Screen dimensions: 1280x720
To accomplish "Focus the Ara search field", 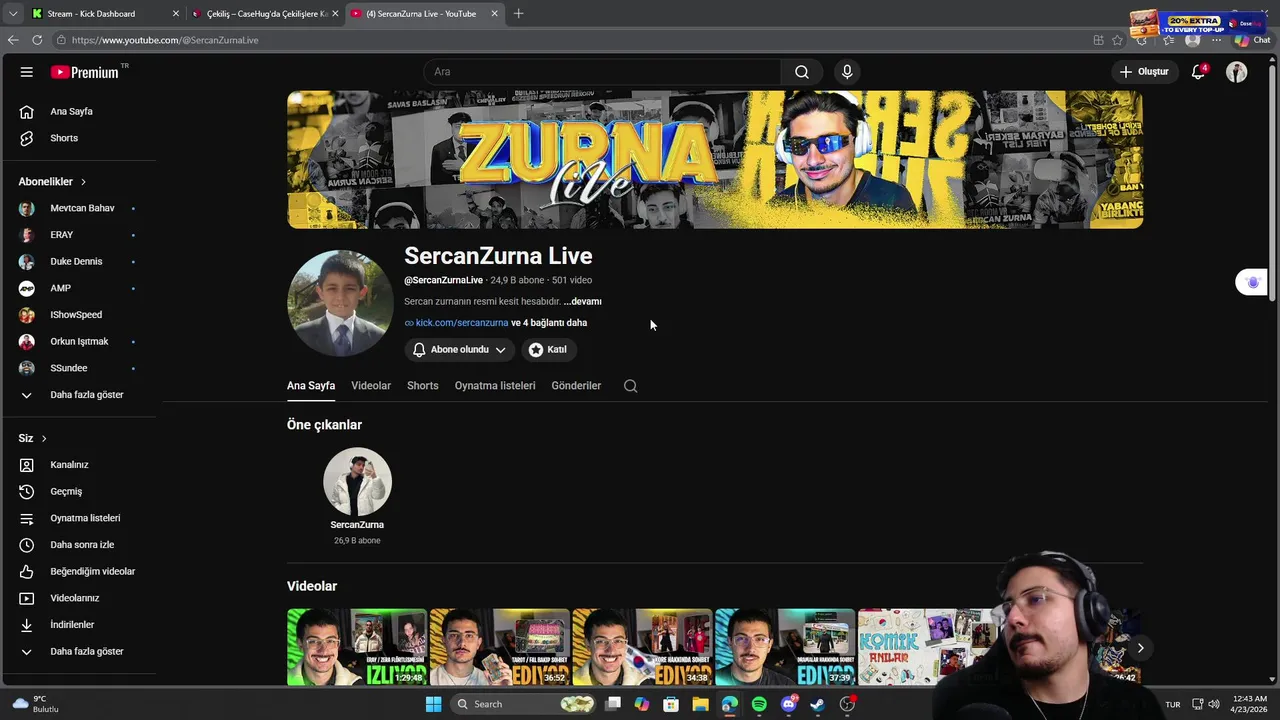I will point(602,72).
